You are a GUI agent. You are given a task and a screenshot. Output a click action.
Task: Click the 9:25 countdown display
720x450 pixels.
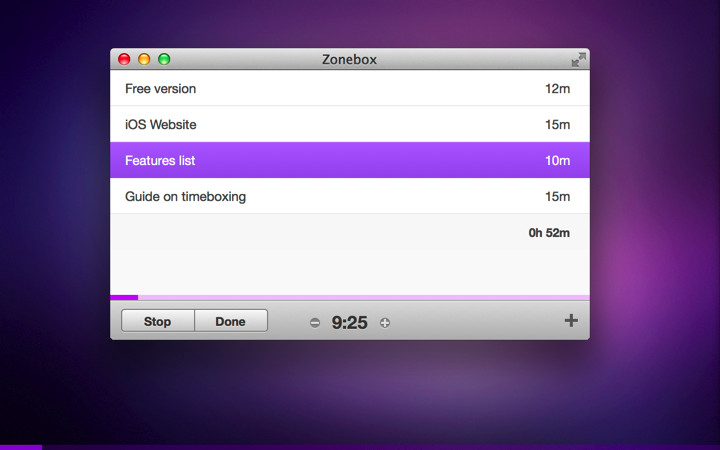point(349,322)
